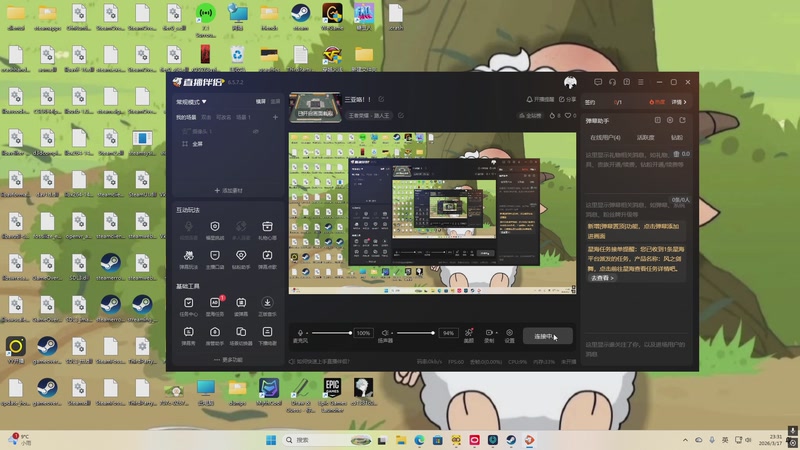Expand 更多功能 more functions
The image size is (800, 450).
point(229,360)
